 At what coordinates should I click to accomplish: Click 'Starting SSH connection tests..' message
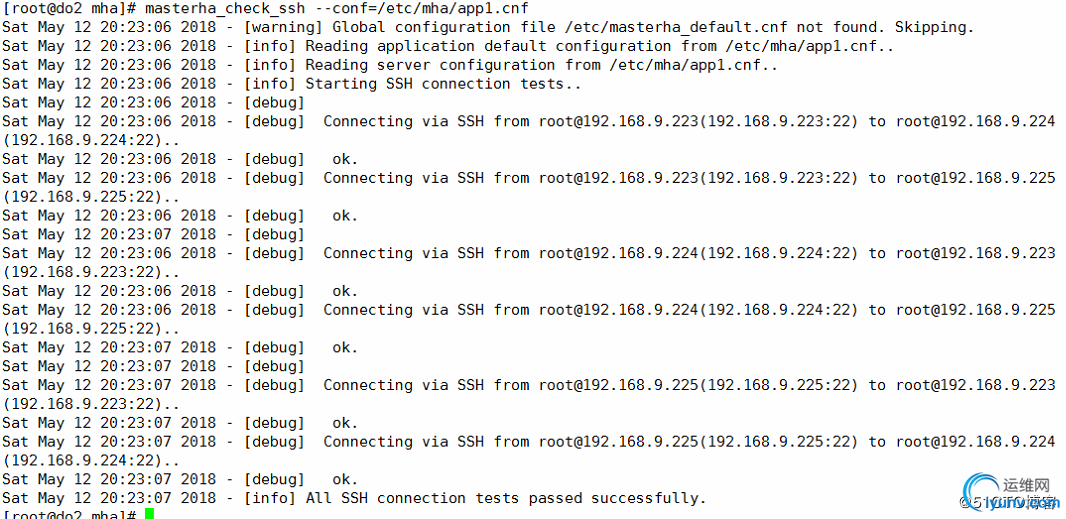(x=443, y=84)
